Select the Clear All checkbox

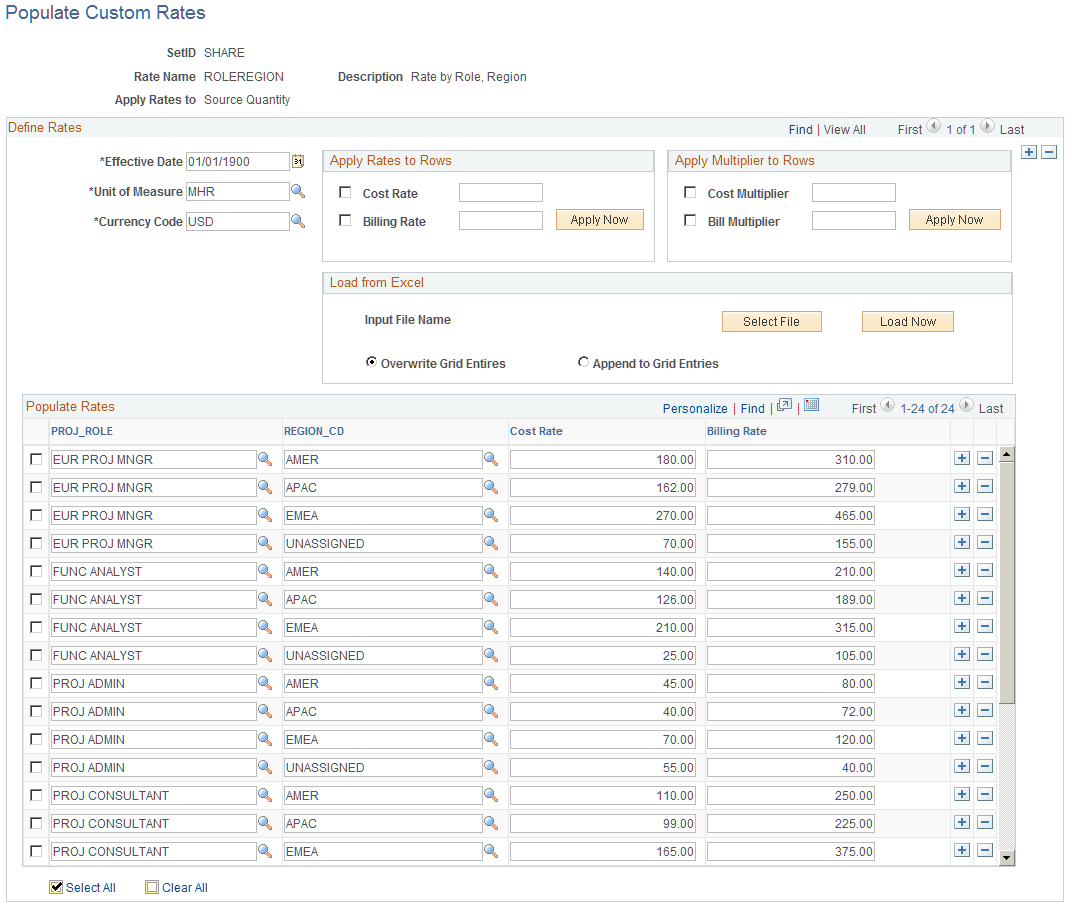(152, 886)
